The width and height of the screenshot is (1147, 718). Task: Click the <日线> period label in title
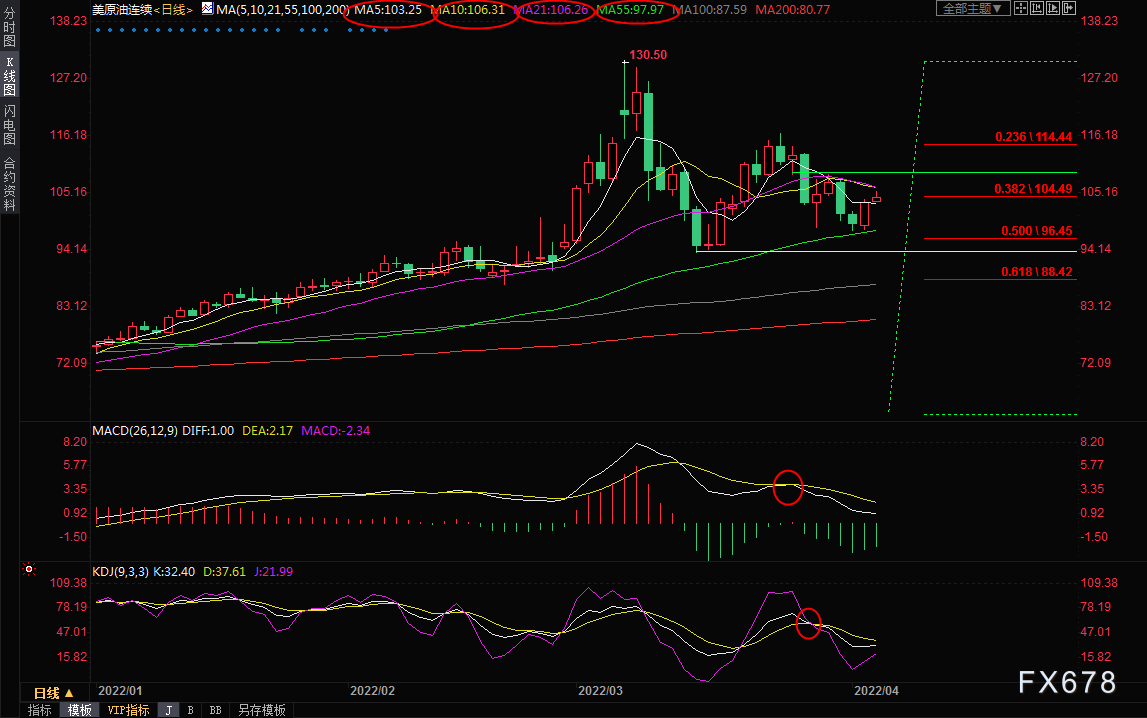tap(177, 10)
